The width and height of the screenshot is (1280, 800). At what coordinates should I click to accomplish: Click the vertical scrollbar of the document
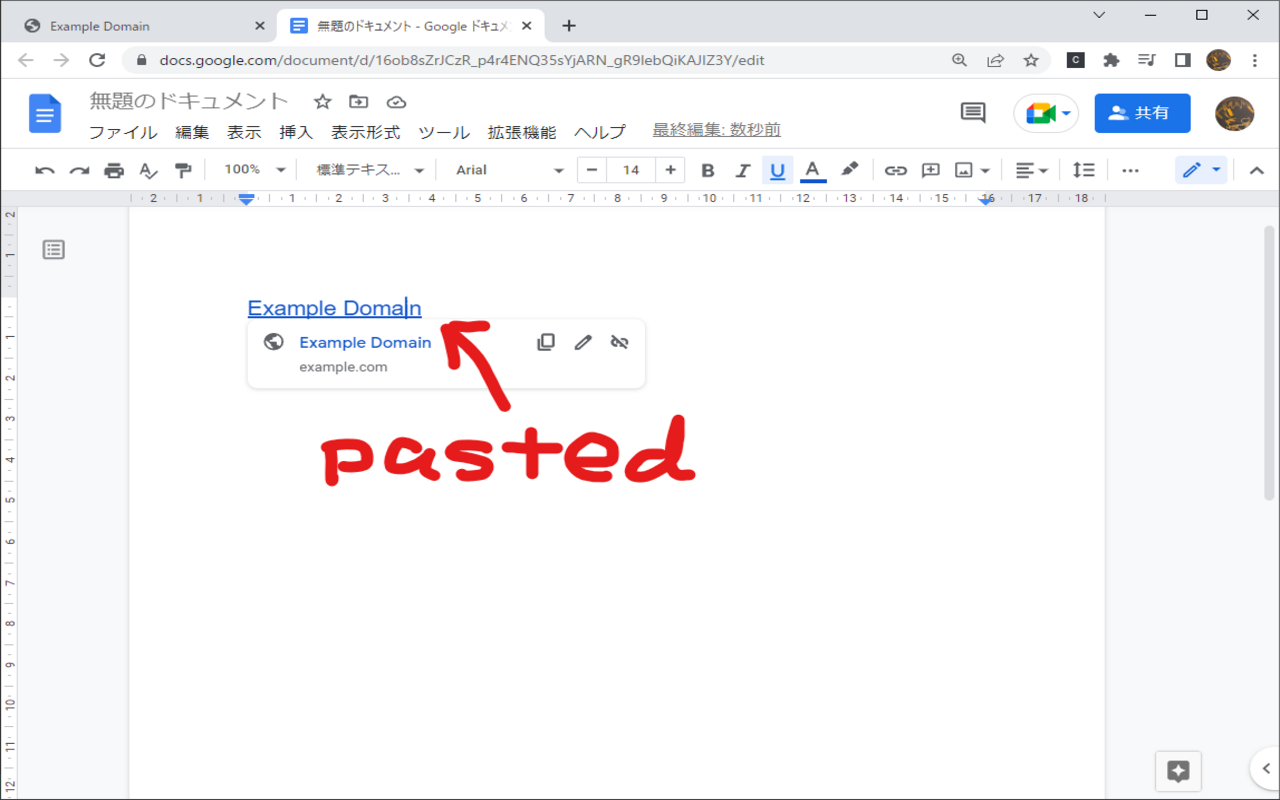1269,362
